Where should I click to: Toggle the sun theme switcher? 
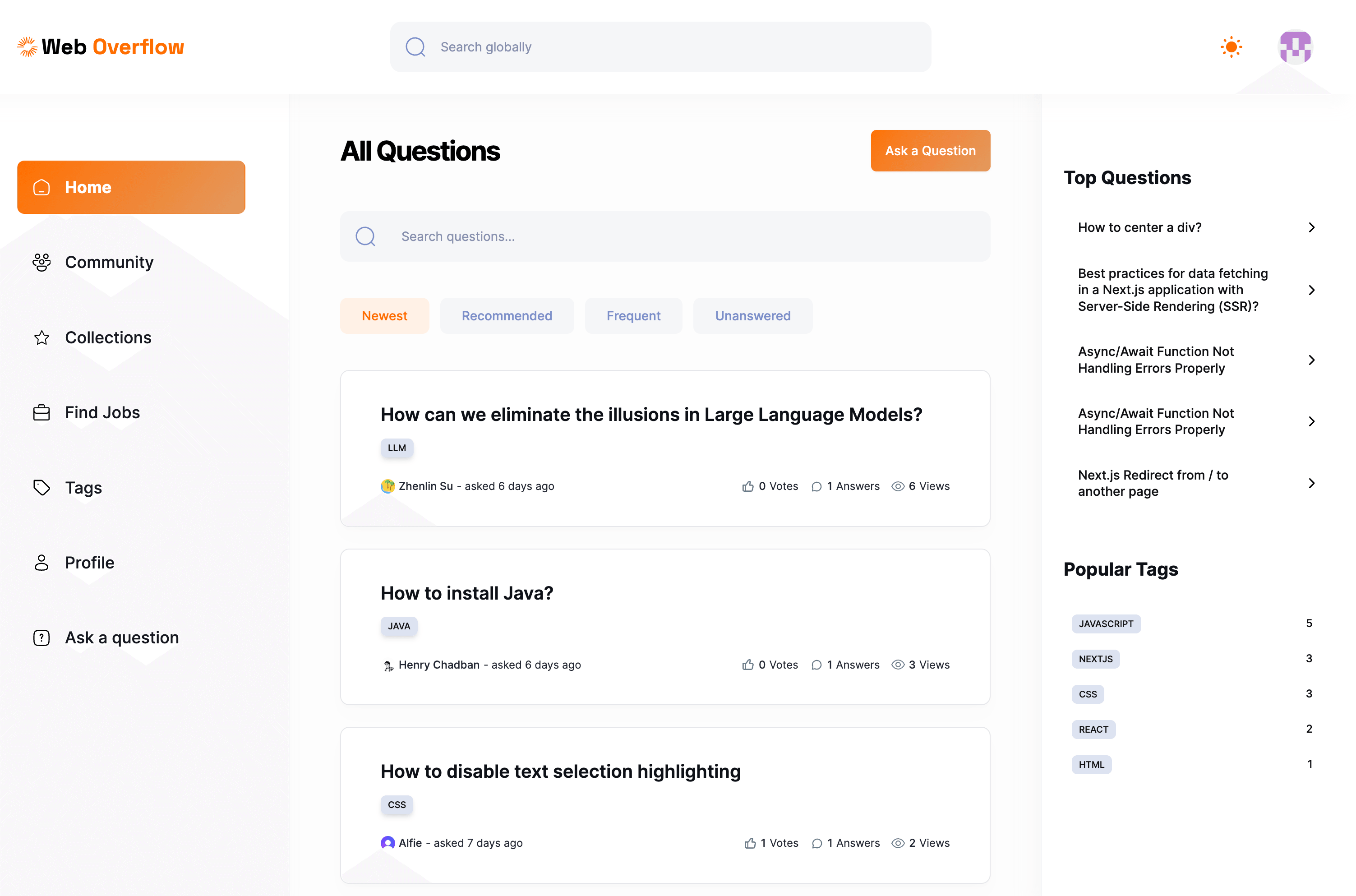(x=1231, y=47)
